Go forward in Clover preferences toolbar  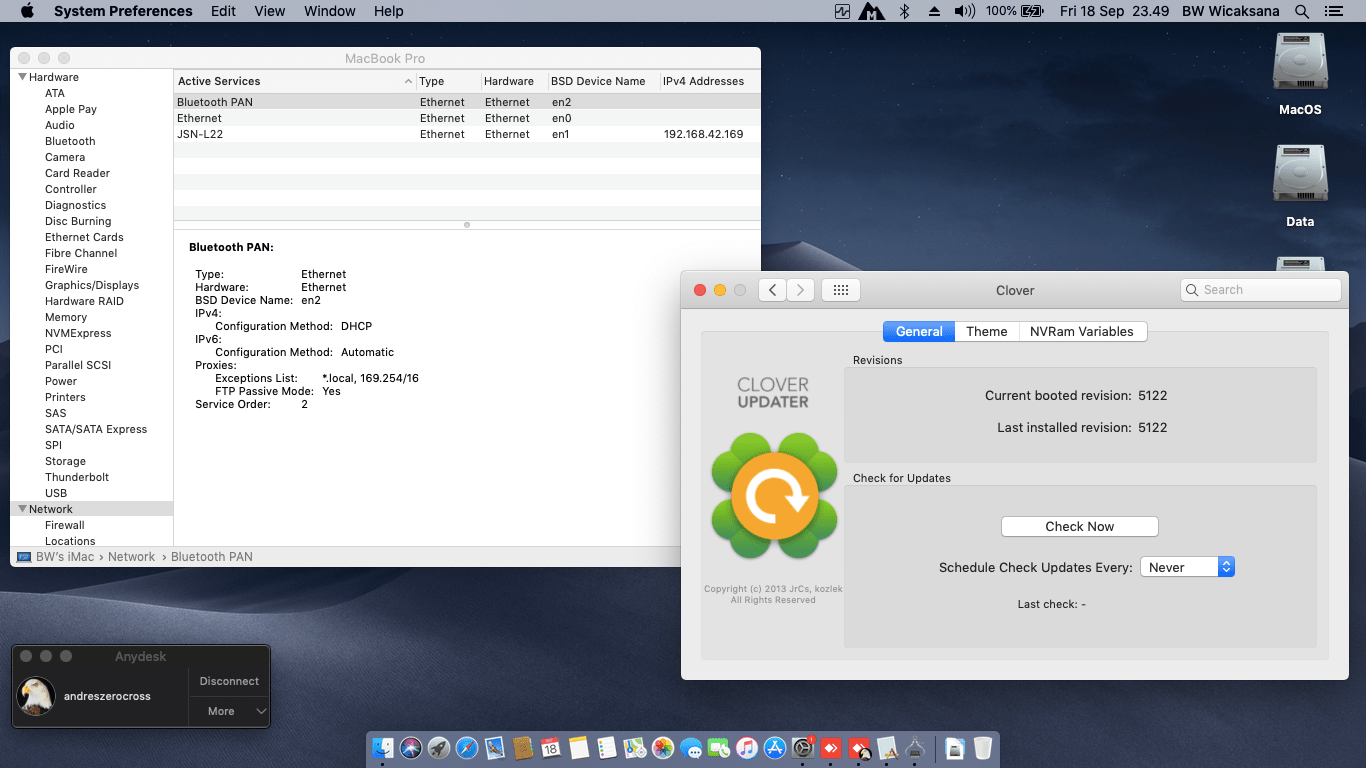point(800,290)
